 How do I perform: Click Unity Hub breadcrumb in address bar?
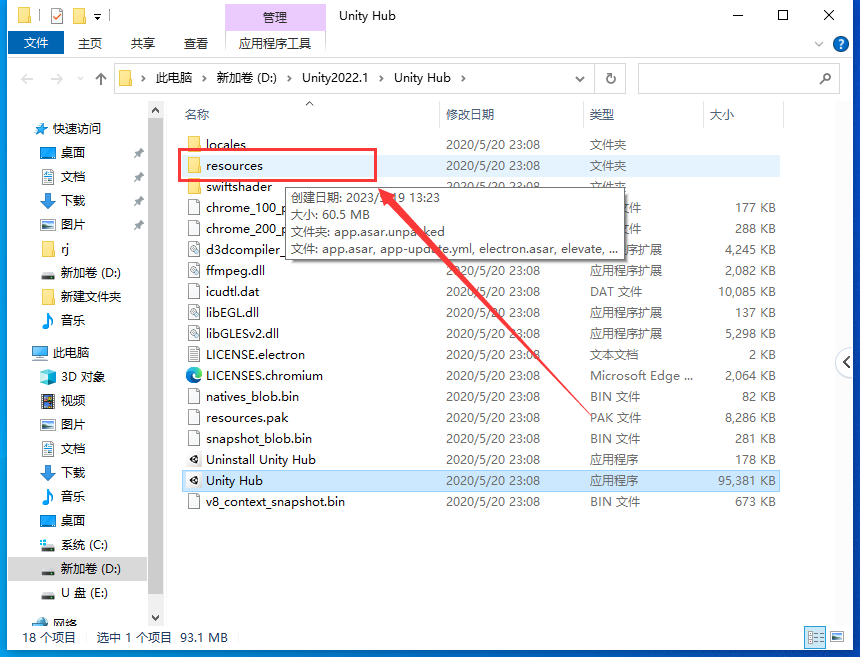[422, 78]
